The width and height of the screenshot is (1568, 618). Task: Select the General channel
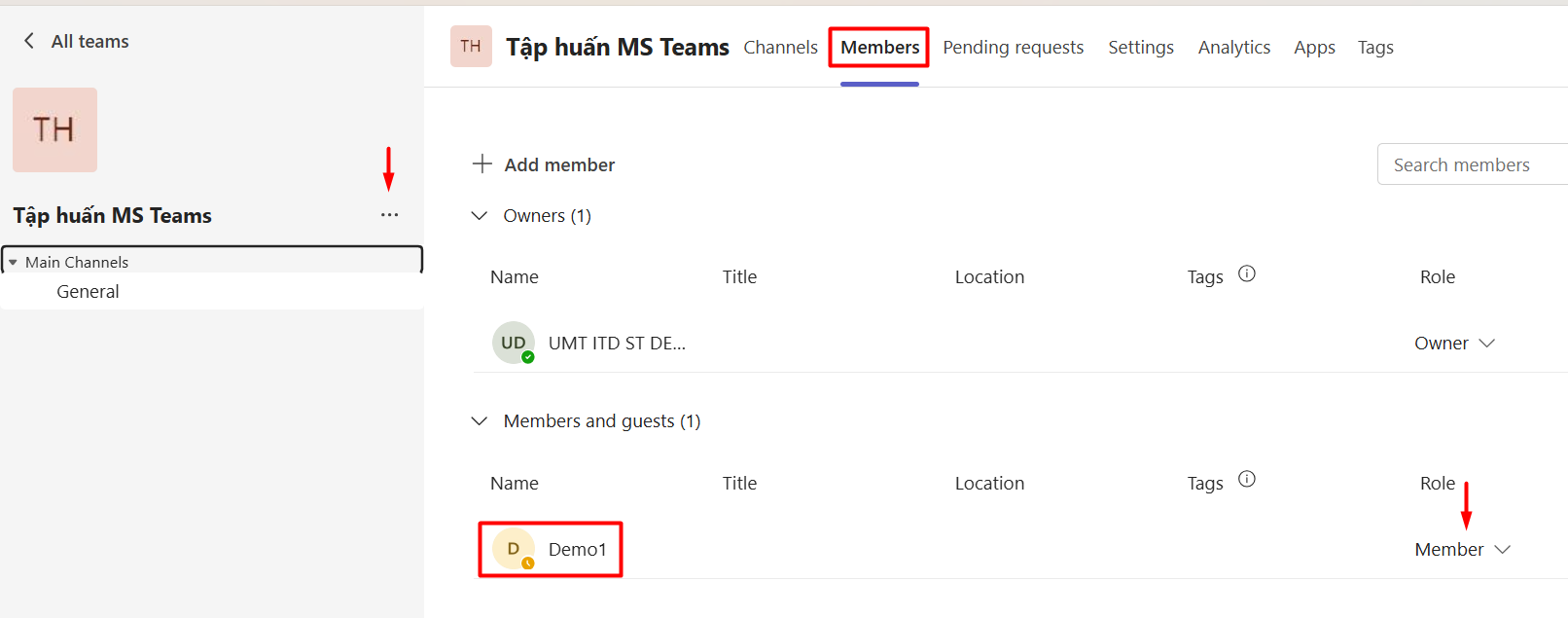[x=88, y=292]
